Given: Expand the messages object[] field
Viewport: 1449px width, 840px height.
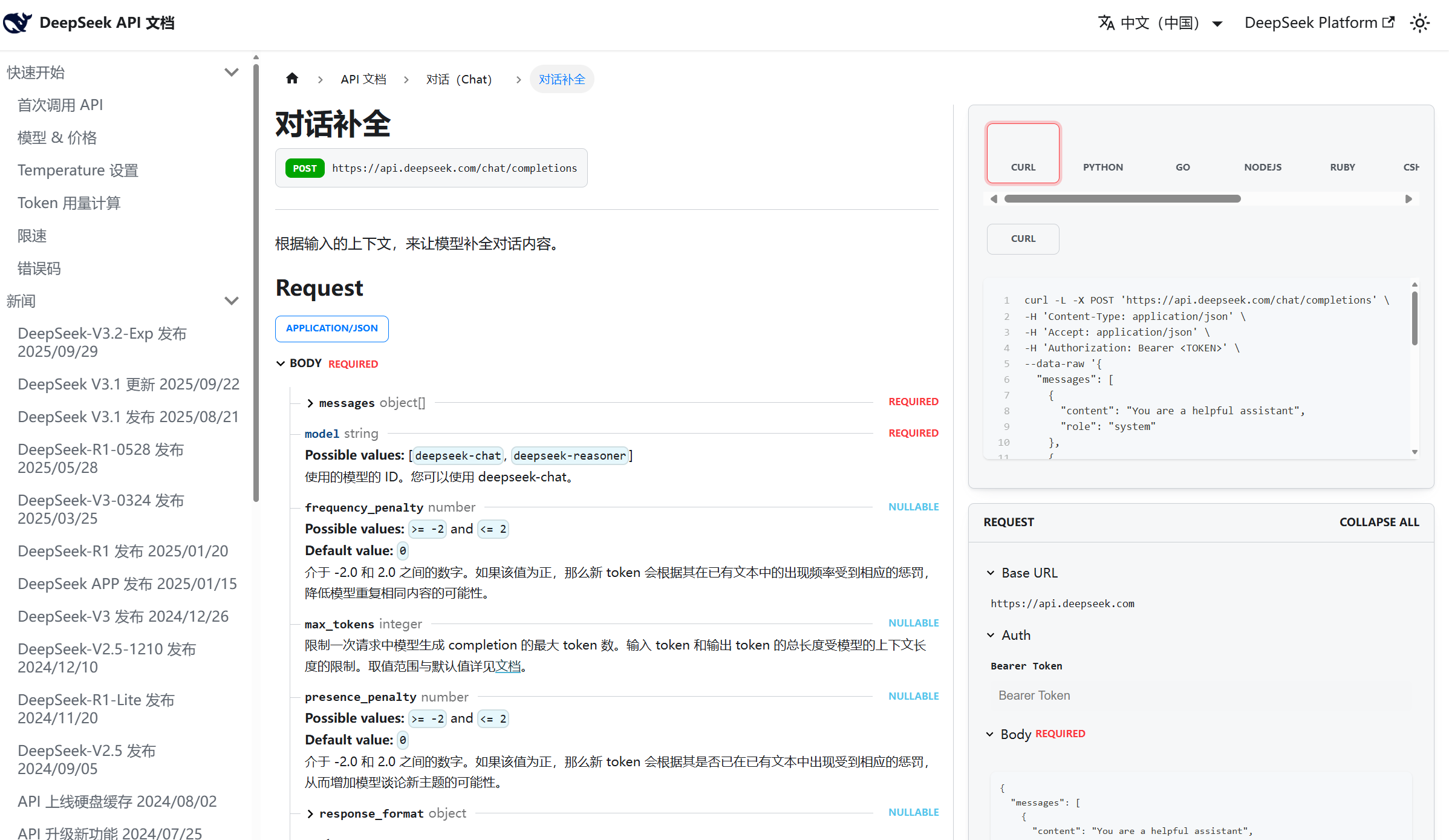Looking at the screenshot, I should click(x=310, y=403).
